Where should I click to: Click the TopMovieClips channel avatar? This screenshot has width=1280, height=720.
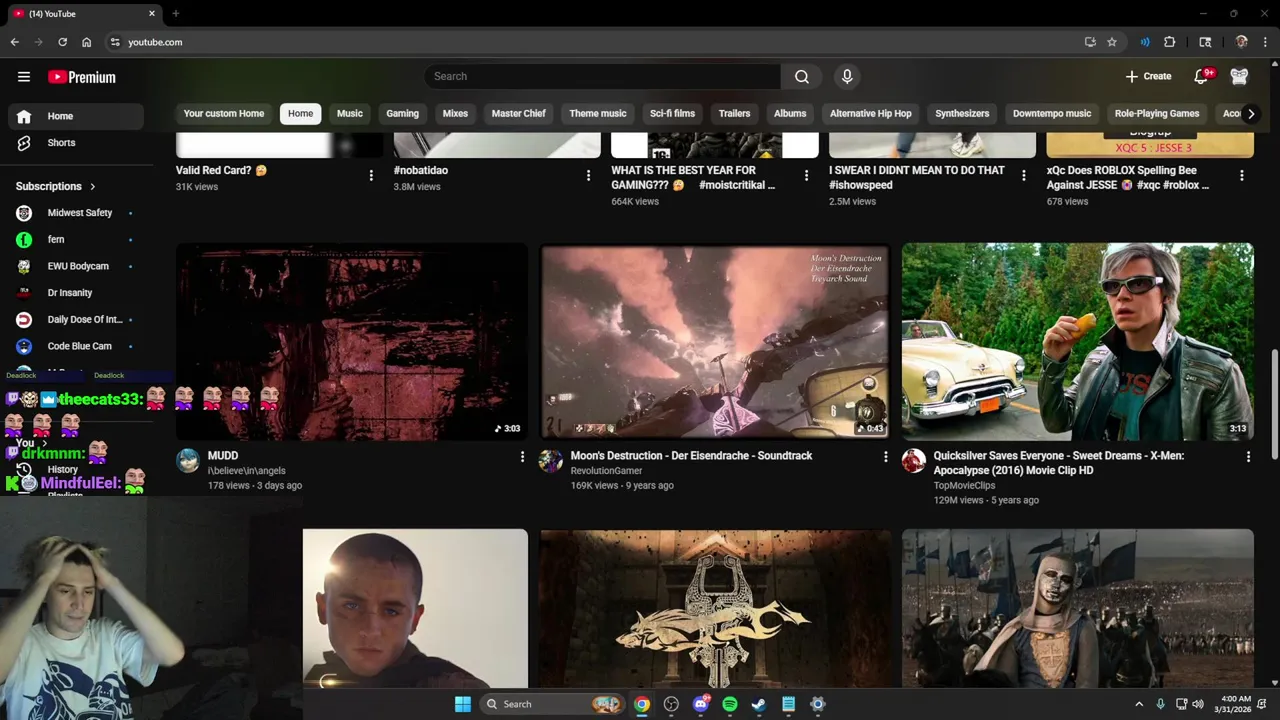click(914, 461)
